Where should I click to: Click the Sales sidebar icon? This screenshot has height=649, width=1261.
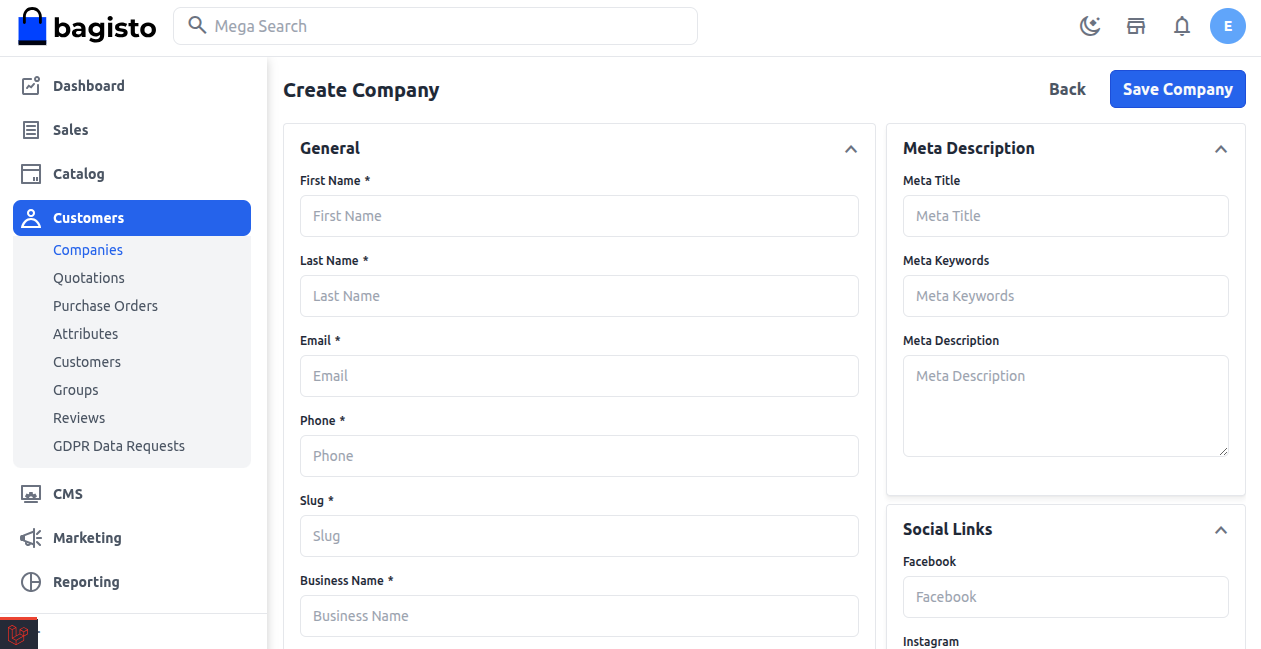(x=31, y=130)
